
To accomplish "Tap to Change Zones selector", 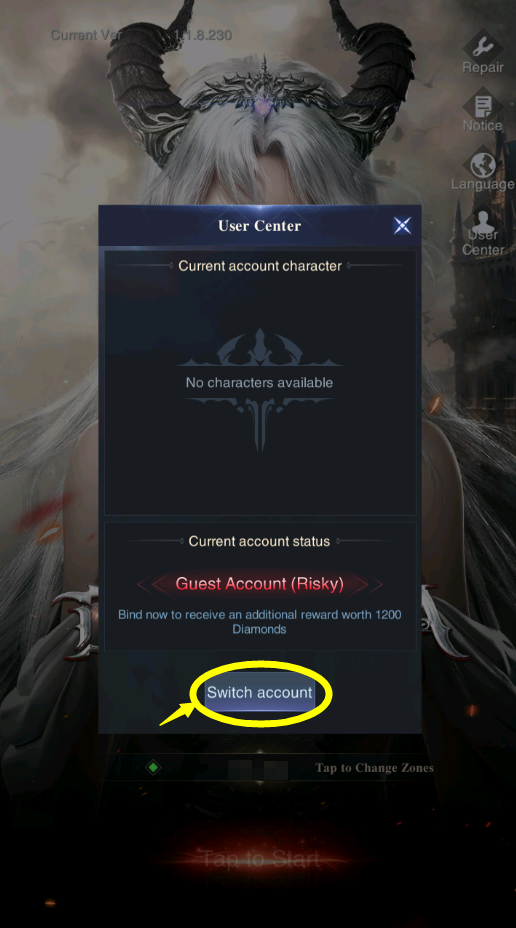I will (374, 768).
